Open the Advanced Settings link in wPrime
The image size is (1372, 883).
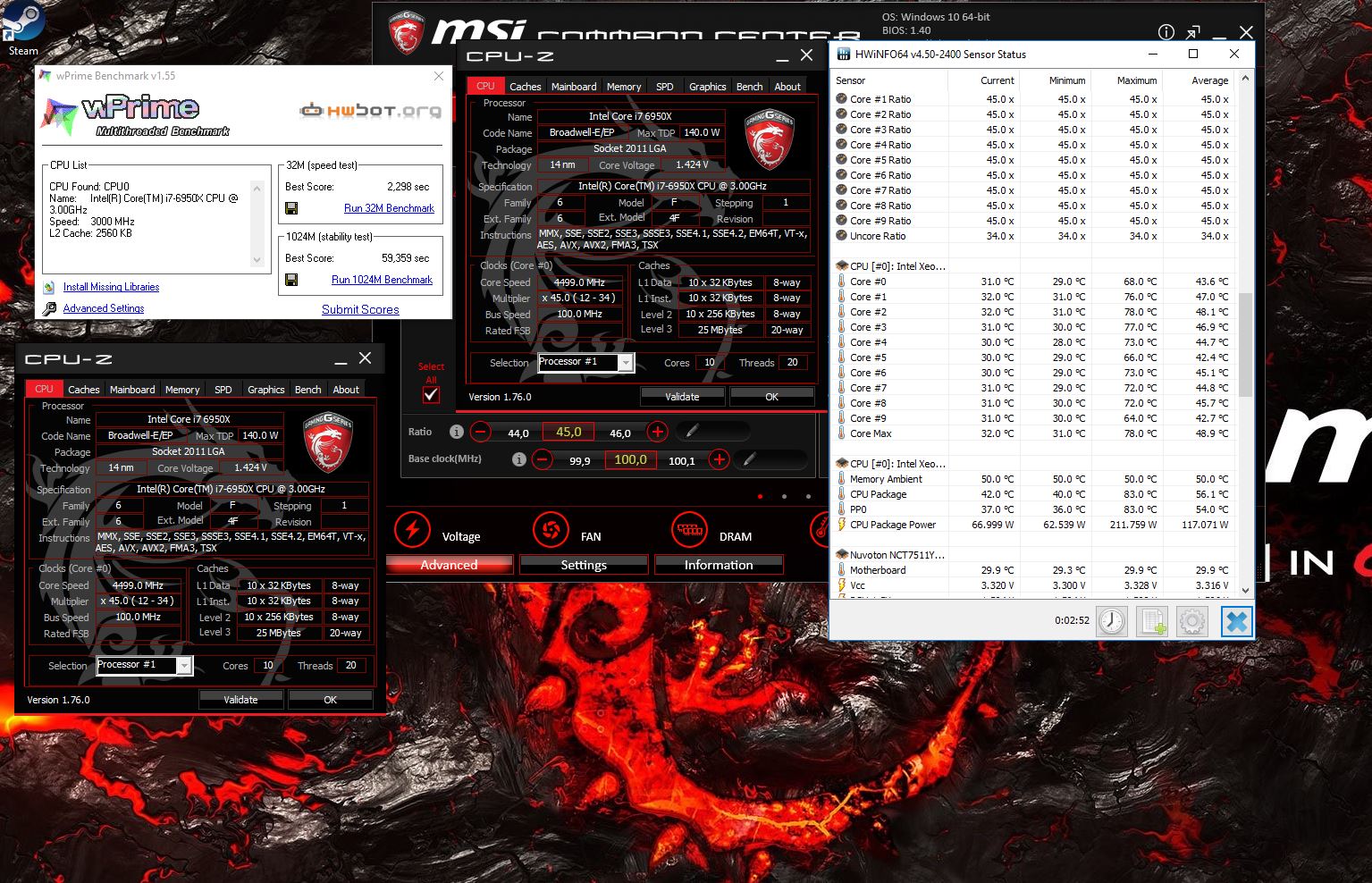tap(104, 308)
